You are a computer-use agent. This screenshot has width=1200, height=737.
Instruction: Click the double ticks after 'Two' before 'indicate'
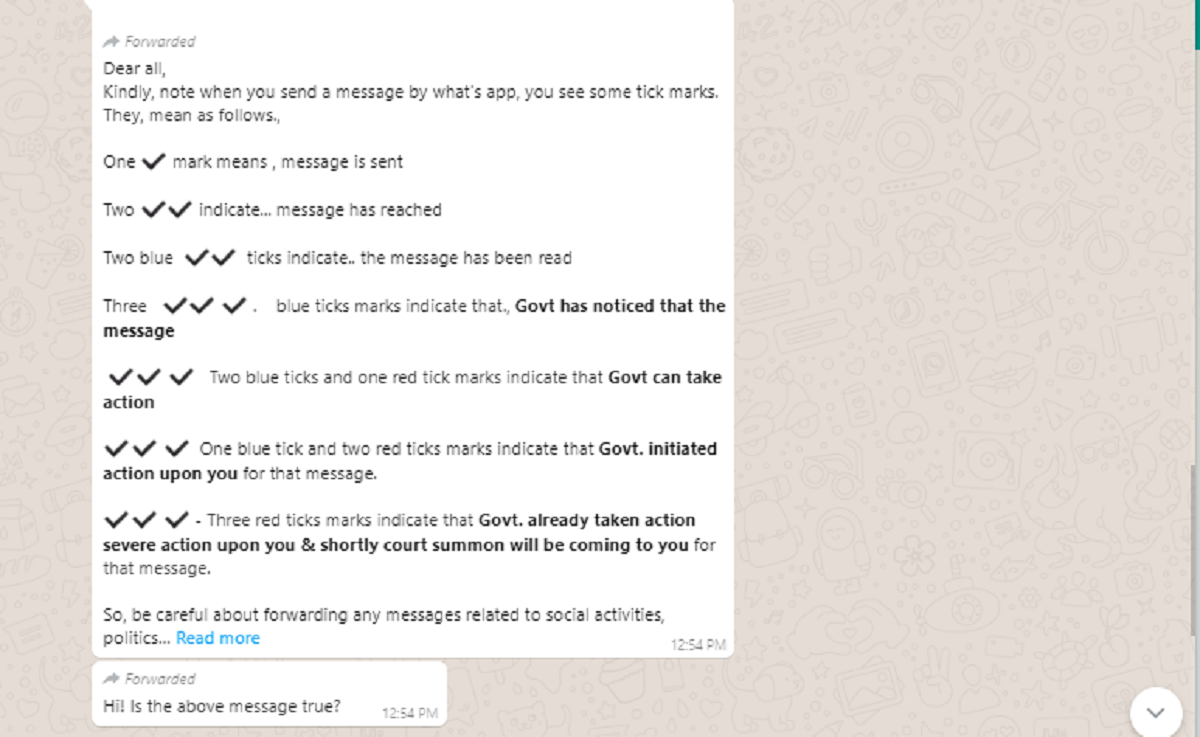pos(166,209)
